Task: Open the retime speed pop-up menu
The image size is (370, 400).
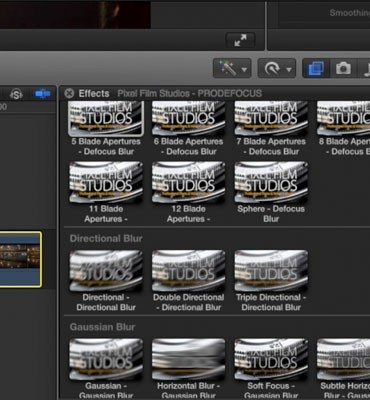Action: point(276,69)
